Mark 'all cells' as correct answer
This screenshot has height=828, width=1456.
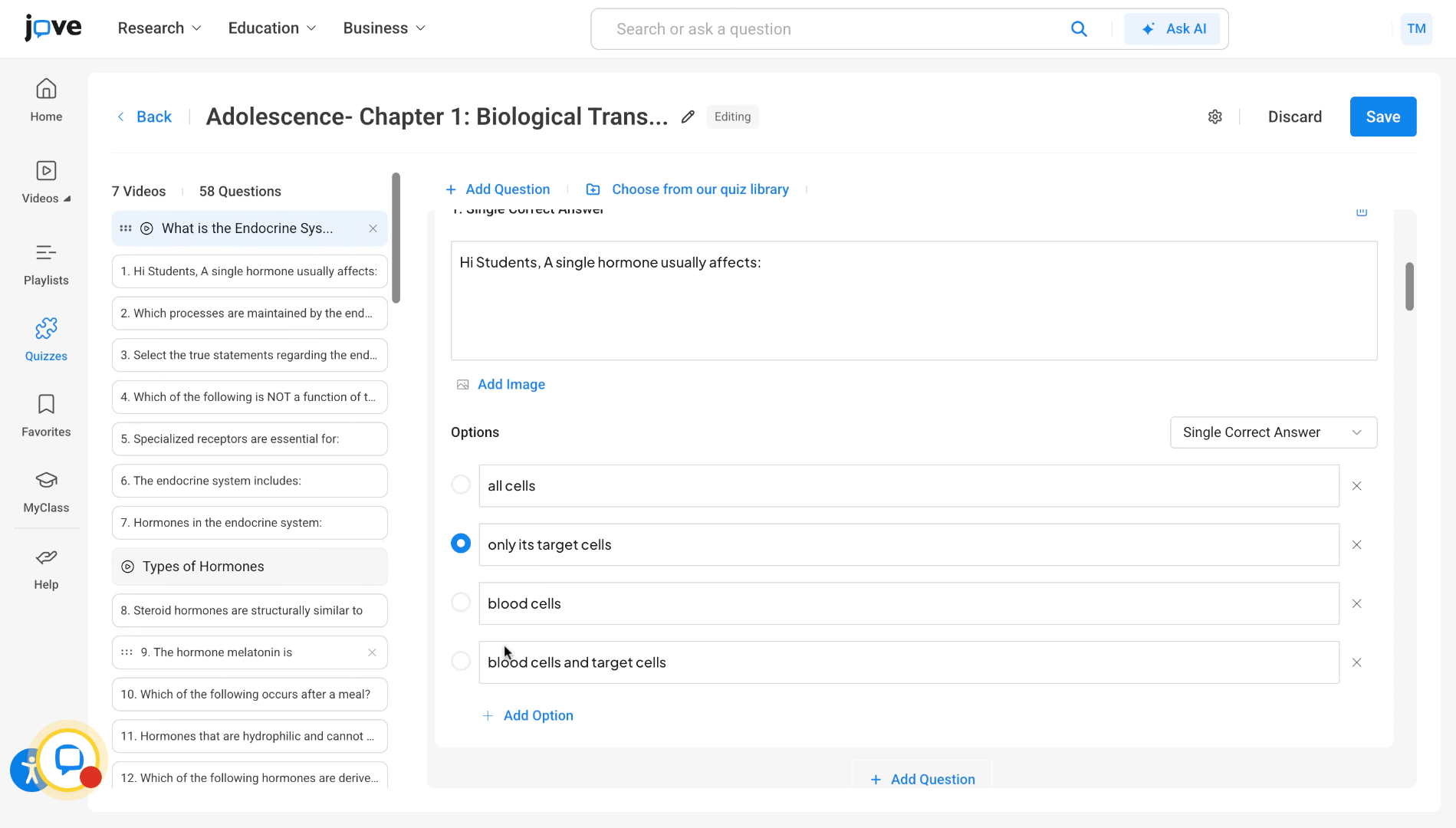[461, 485]
